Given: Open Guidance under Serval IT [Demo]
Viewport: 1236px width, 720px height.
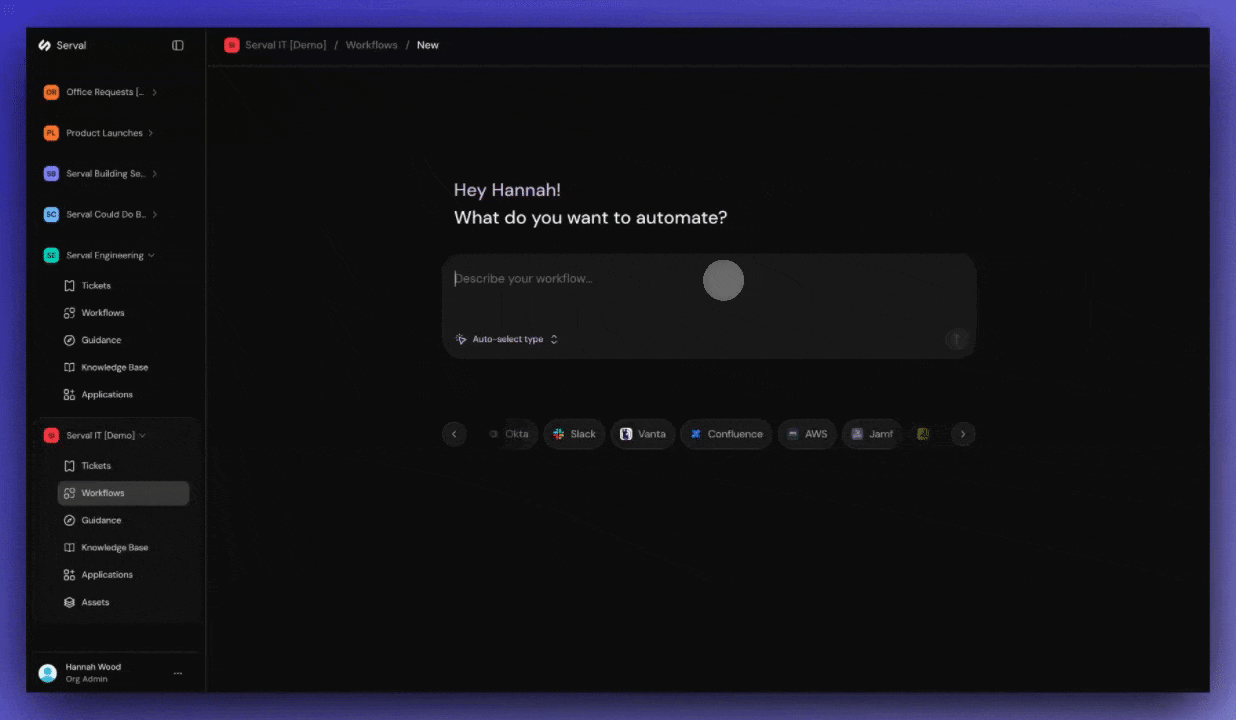Looking at the screenshot, I should [x=101, y=520].
